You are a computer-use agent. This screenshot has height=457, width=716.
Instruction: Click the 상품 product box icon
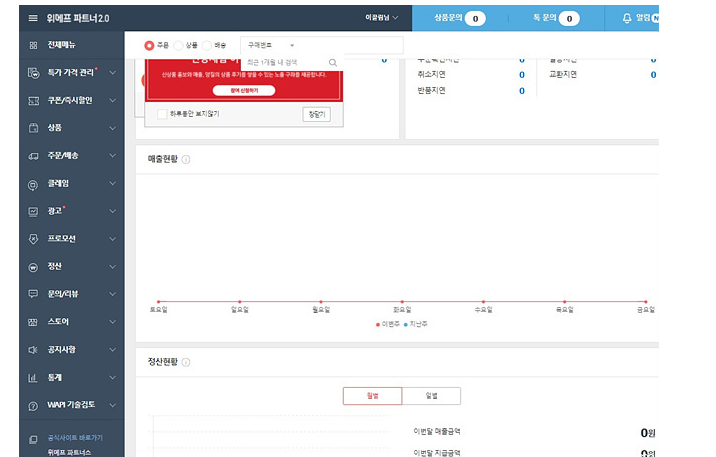pos(33,128)
